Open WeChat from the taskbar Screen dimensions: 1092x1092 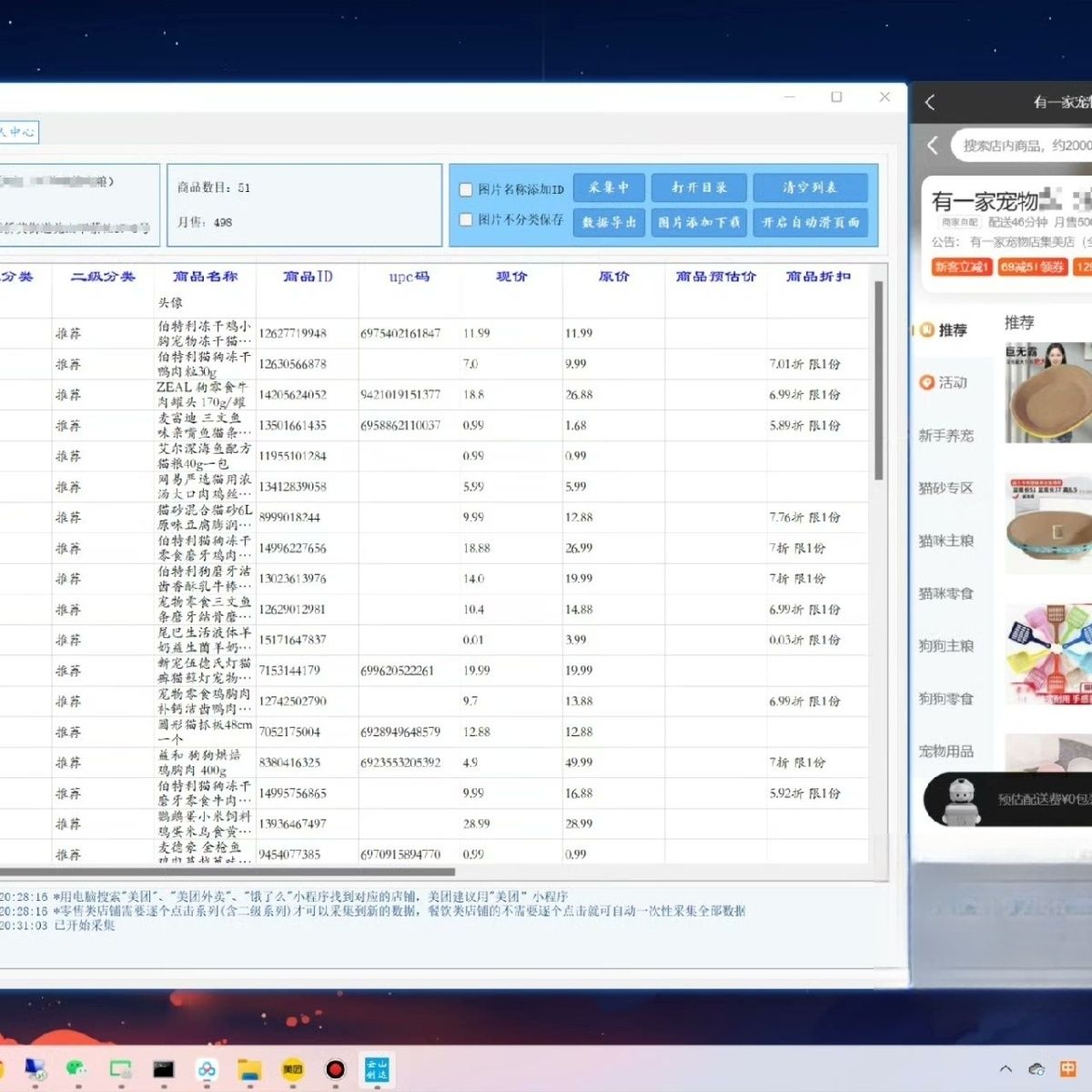point(77,1069)
